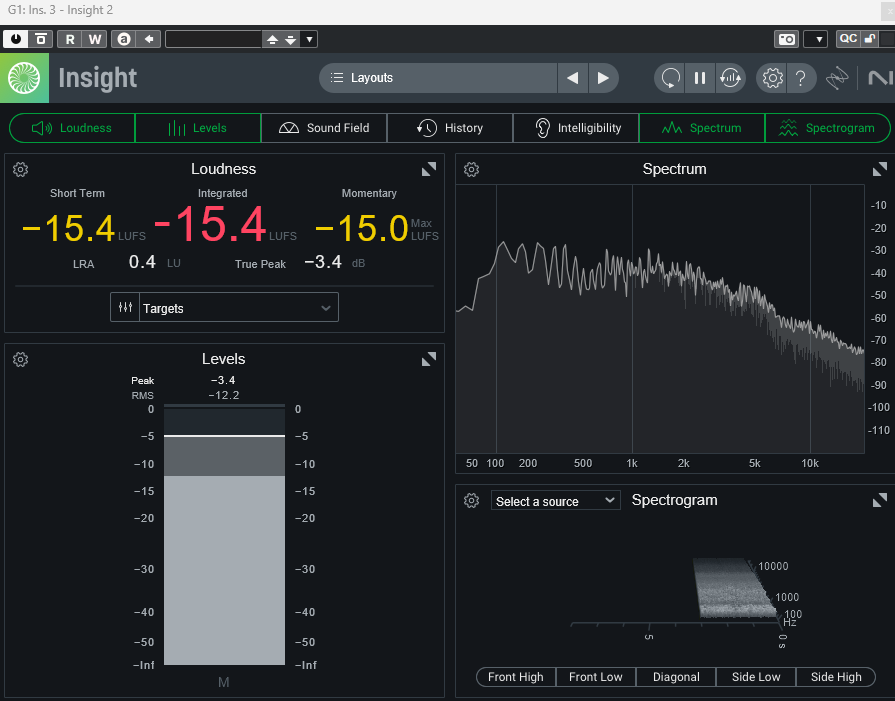Select Front Low spectrogram view
Image resolution: width=895 pixels, height=701 pixels.
point(596,677)
